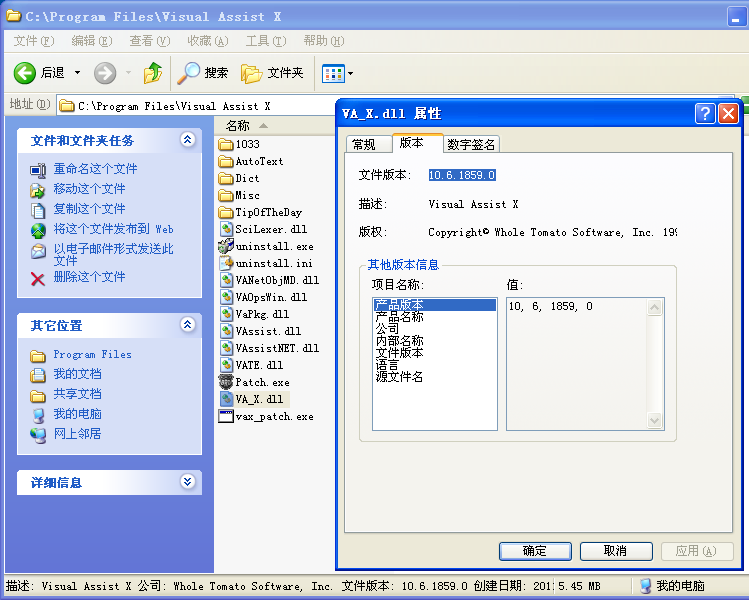This screenshot has height=600, width=749.
Task: Select the Patch.exe skull icon
Action: pyautogui.click(x=225, y=382)
